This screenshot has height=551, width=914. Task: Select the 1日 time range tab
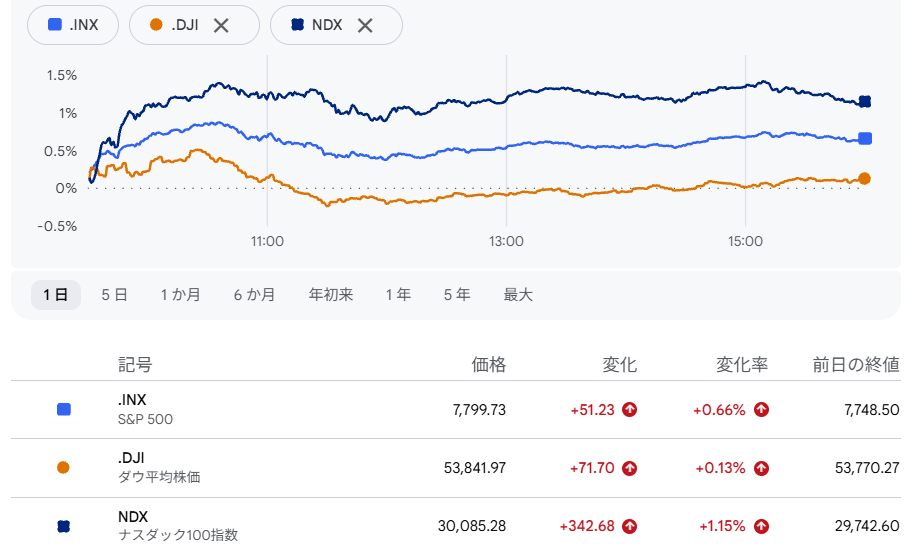click(55, 294)
